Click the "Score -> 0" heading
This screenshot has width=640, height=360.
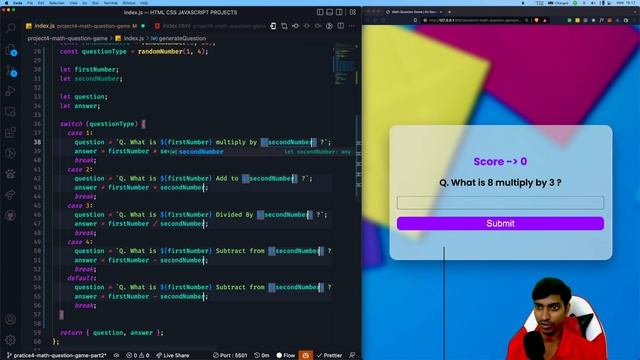tap(500, 161)
